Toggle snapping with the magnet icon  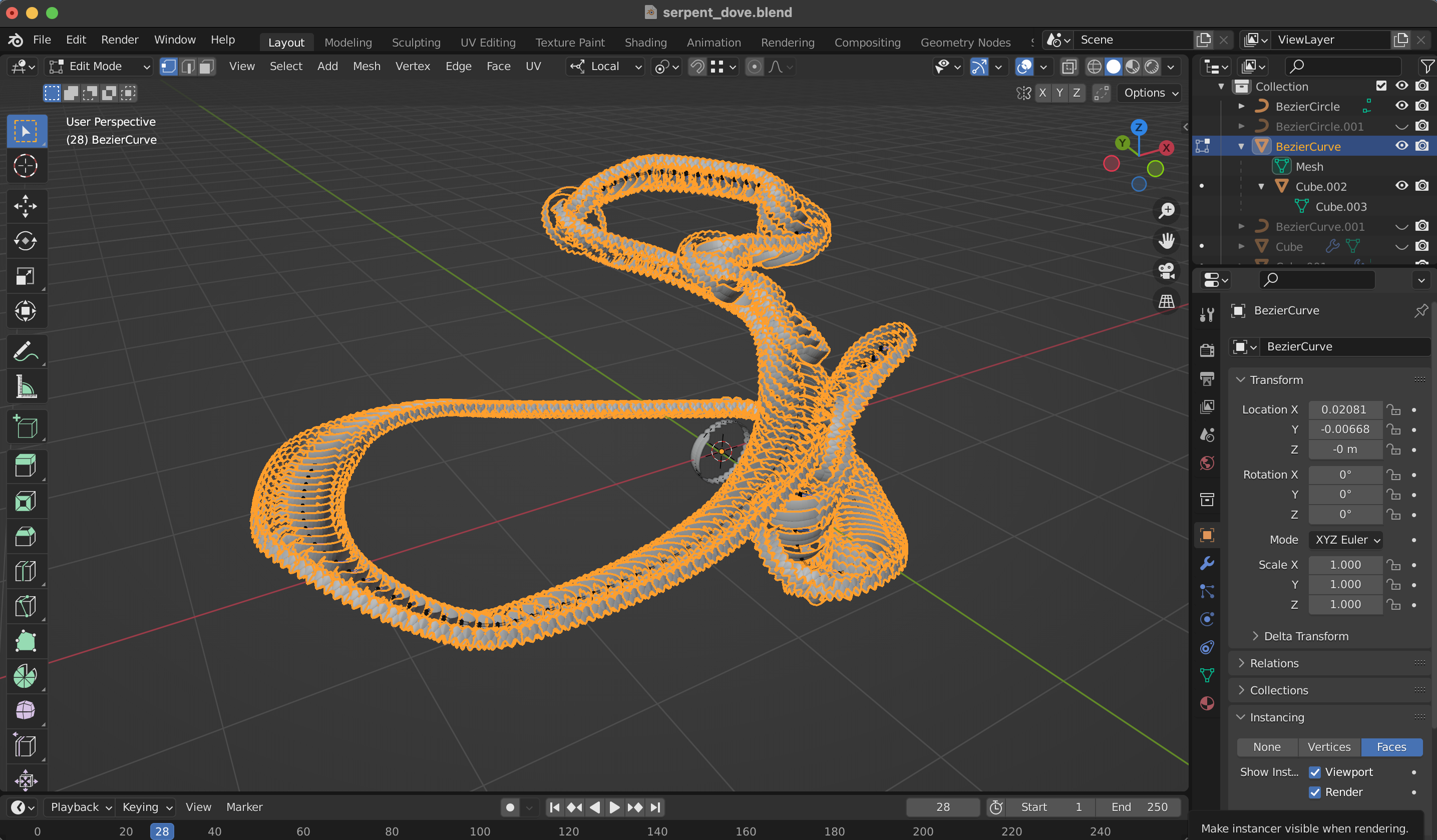[697, 67]
